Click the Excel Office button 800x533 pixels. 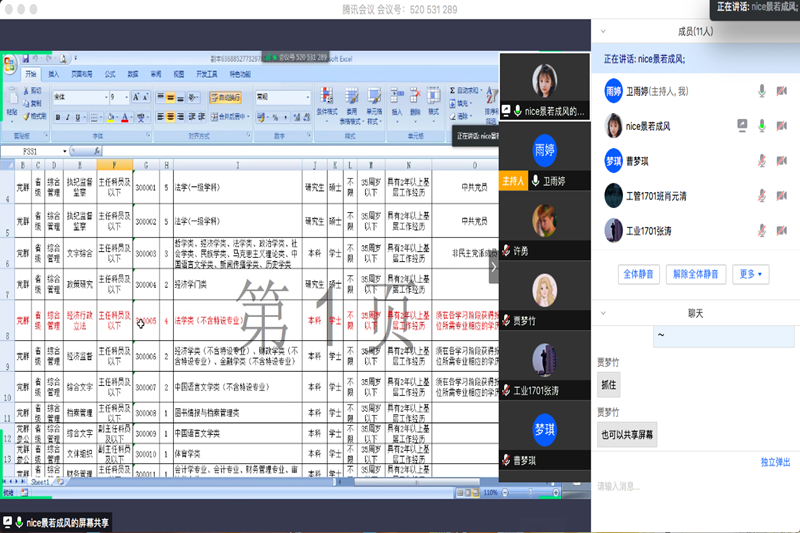10,65
